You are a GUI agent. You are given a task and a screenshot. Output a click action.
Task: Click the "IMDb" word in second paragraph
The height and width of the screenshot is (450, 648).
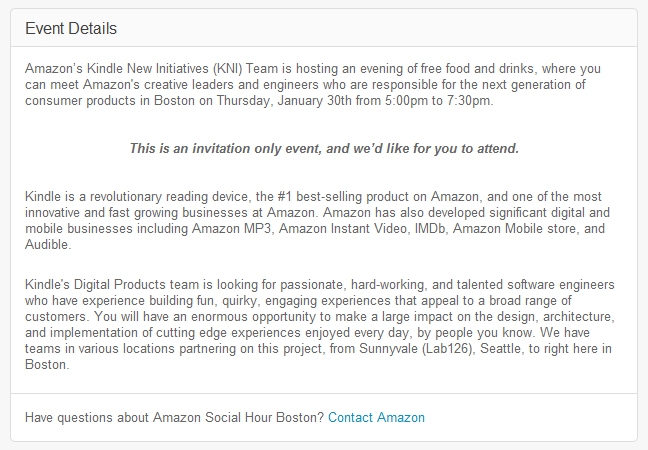pos(430,229)
